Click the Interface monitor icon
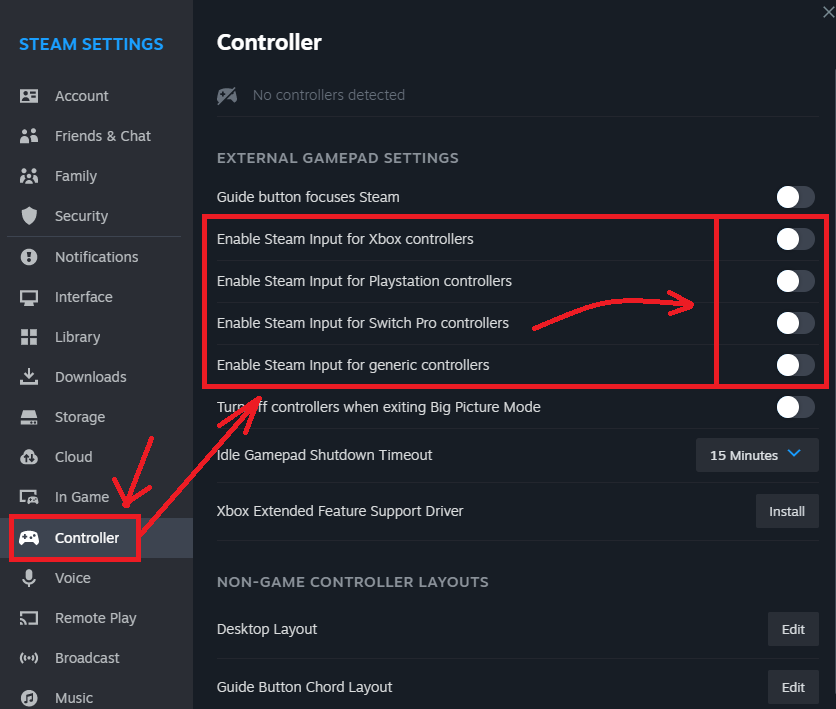 point(29,297)
